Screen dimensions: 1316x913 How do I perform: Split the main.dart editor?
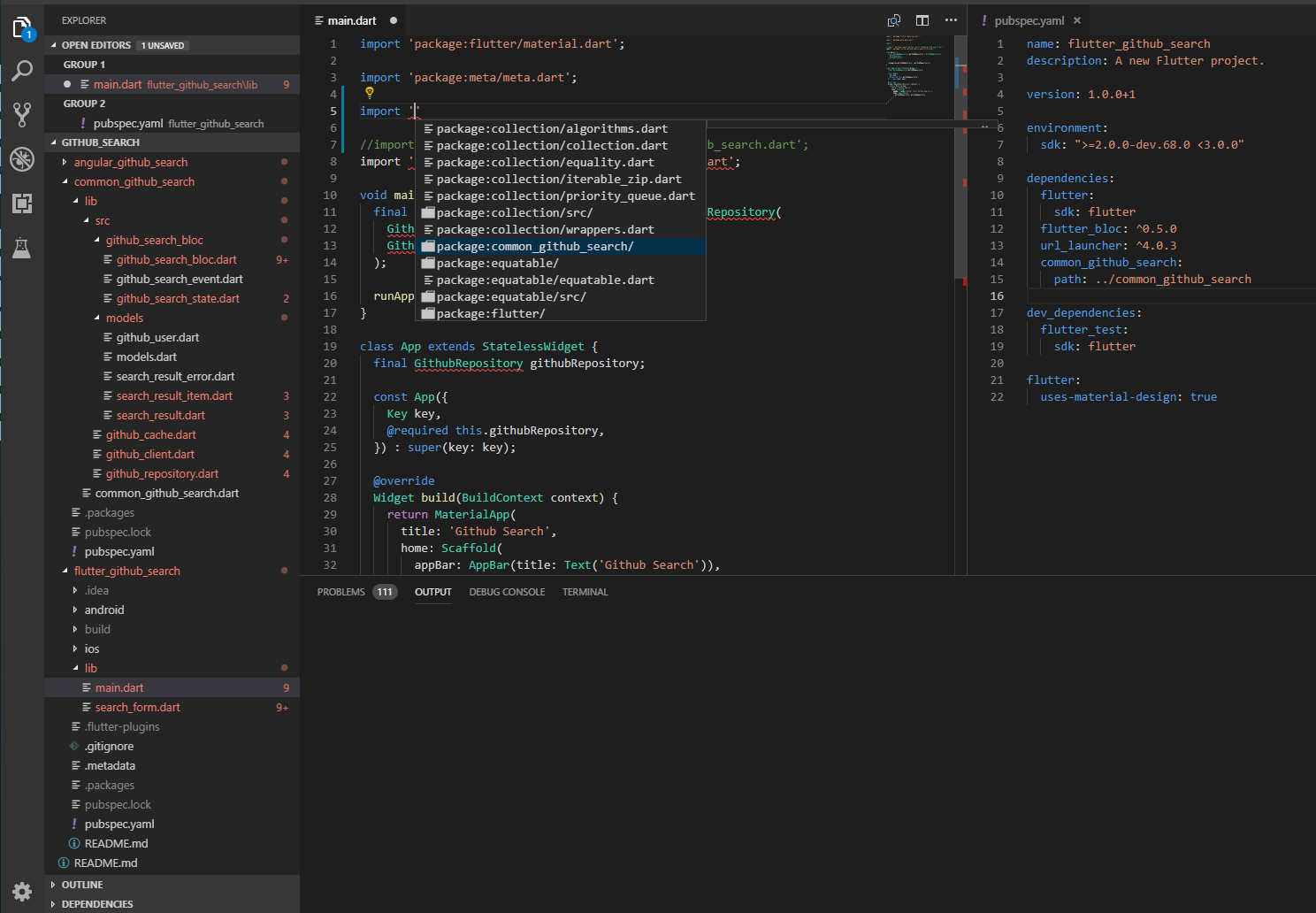coord(922,20)
